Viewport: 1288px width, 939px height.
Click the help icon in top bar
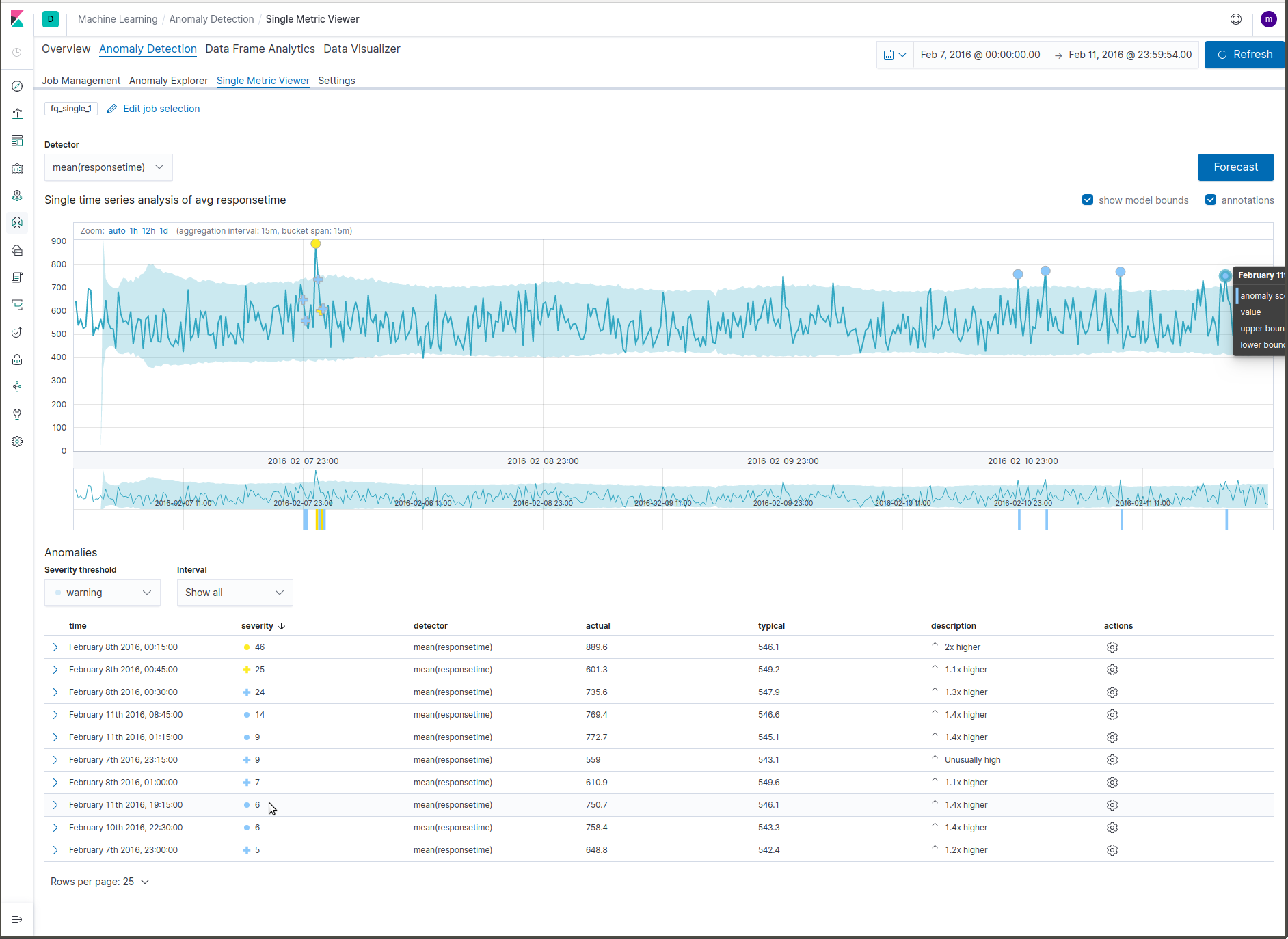1236,19
